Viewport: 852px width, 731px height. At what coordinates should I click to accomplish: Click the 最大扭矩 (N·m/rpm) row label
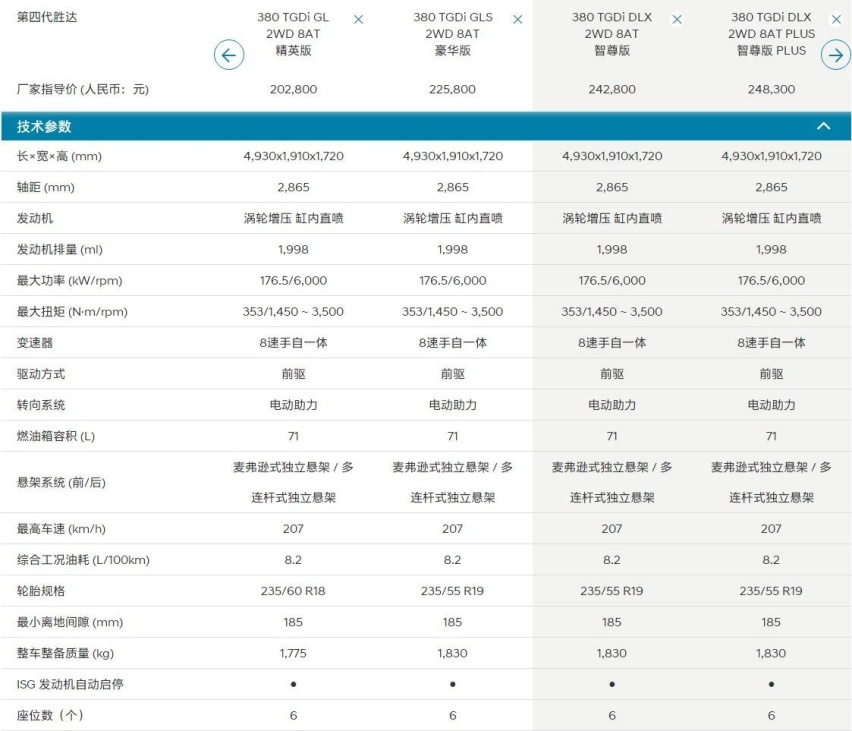click(x=72, y=311)
